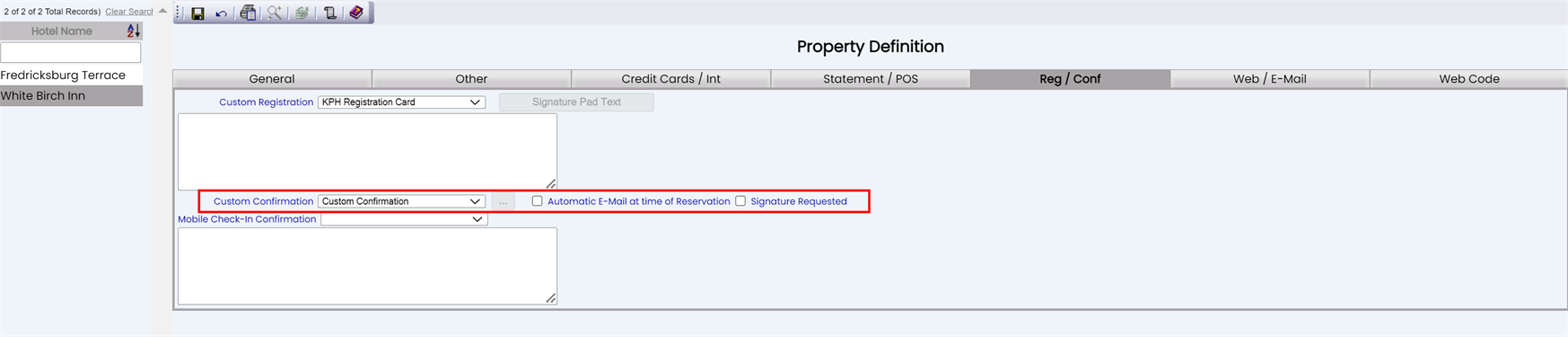Click the undo arrow icon

(x=221, y=13)
